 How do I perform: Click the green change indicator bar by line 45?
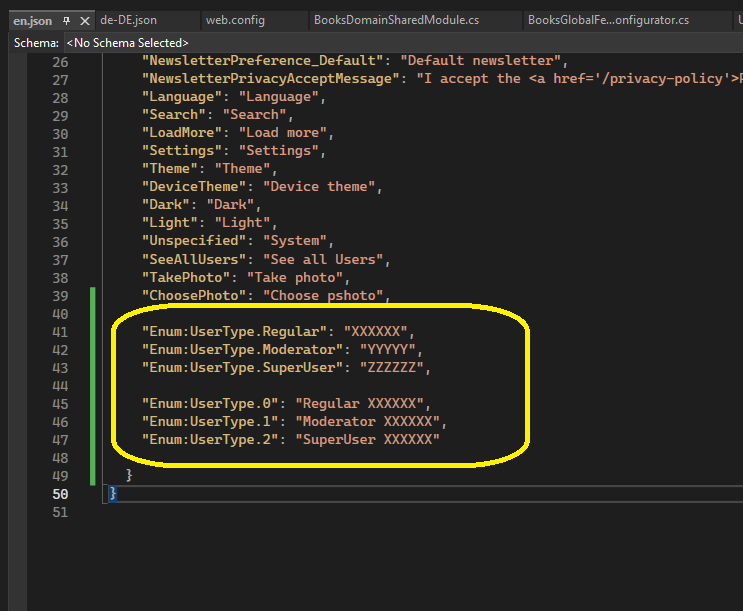93,404
